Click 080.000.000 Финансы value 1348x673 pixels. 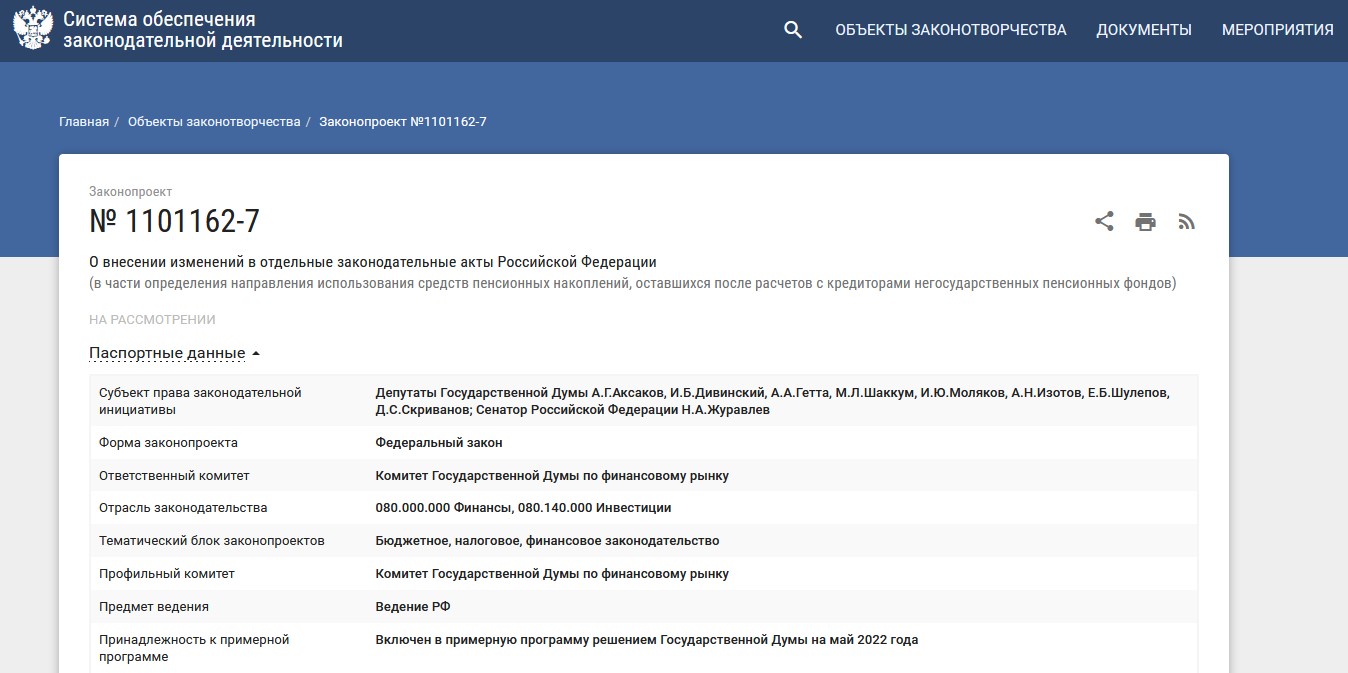tap(523, 508)
